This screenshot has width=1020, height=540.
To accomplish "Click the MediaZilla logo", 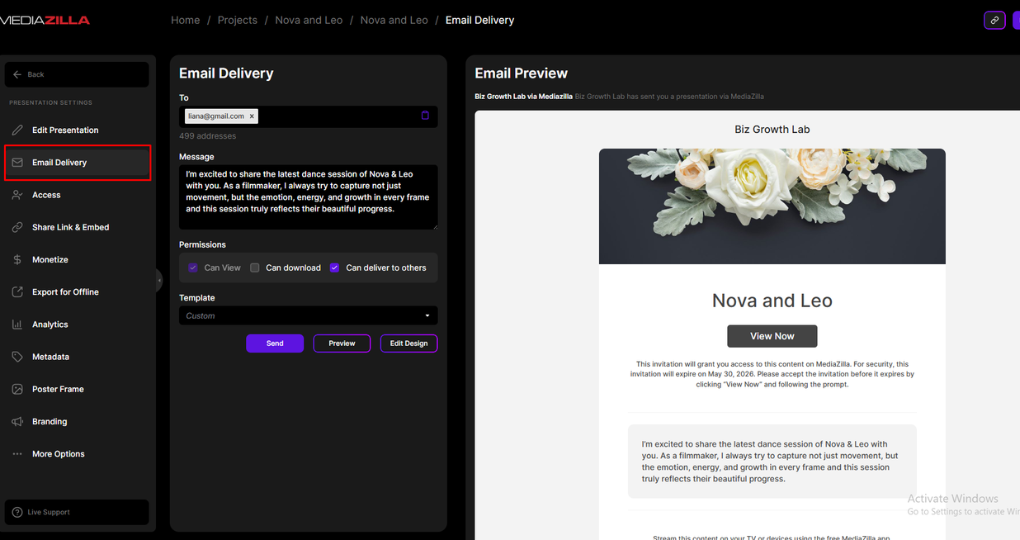I will point(44,20).
